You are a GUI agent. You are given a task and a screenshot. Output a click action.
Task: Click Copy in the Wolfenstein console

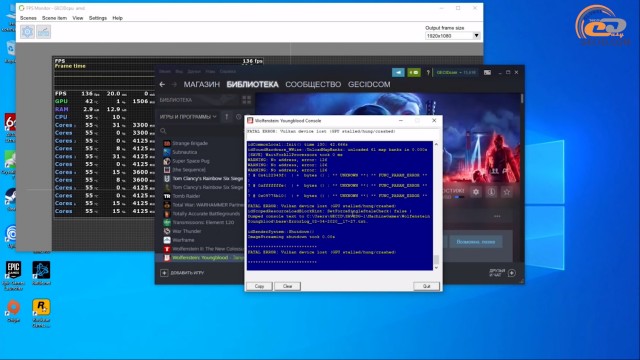pos(259,286)
